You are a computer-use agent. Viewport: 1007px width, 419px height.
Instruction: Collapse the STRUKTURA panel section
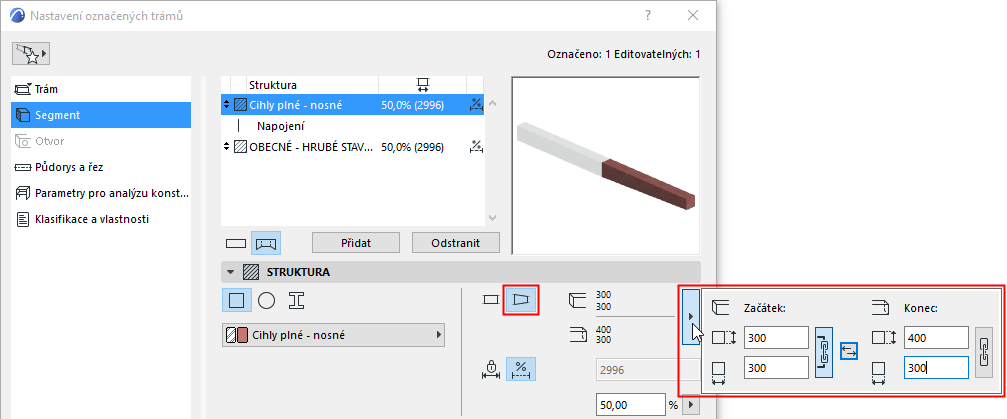click(x=231, y=272)
